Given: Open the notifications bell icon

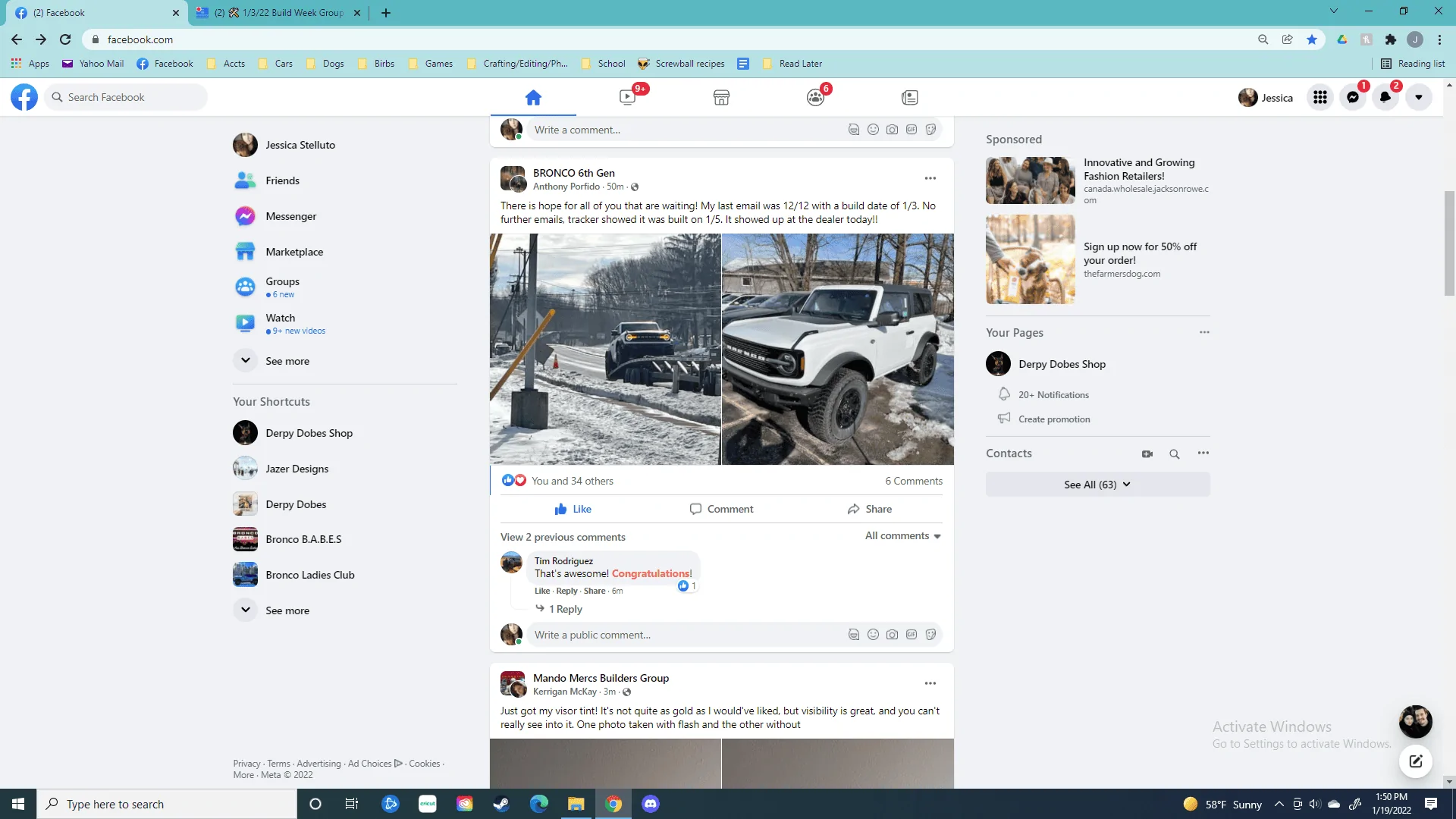Looking at the screenshot, I should coord(1385,97).
